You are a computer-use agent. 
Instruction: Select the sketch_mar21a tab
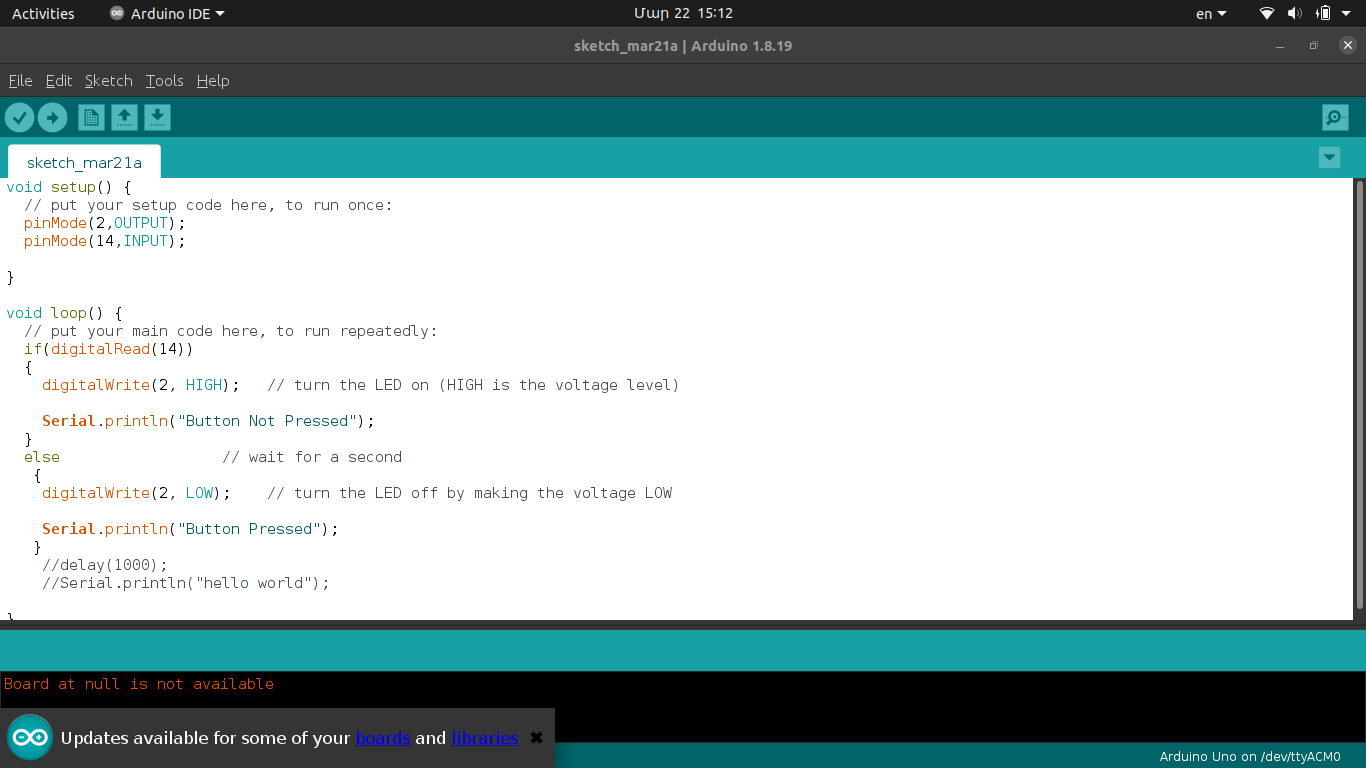84,162
